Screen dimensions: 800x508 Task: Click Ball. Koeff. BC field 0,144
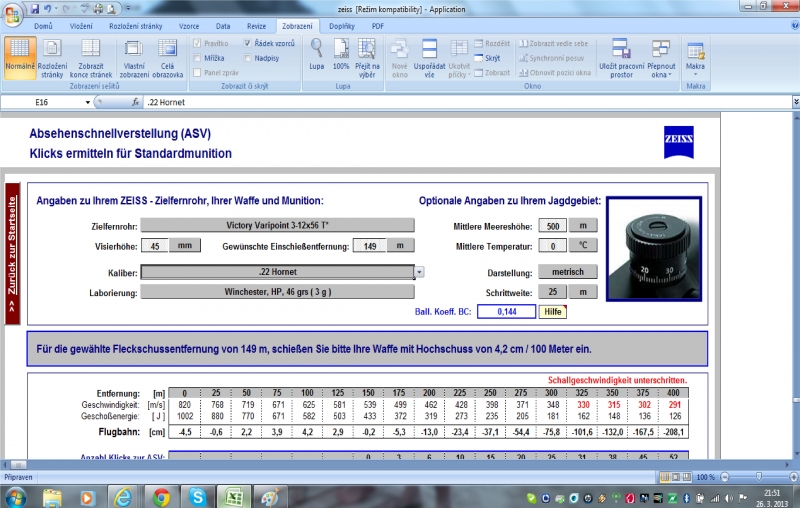pyautogui.click(x=506, y=312)
